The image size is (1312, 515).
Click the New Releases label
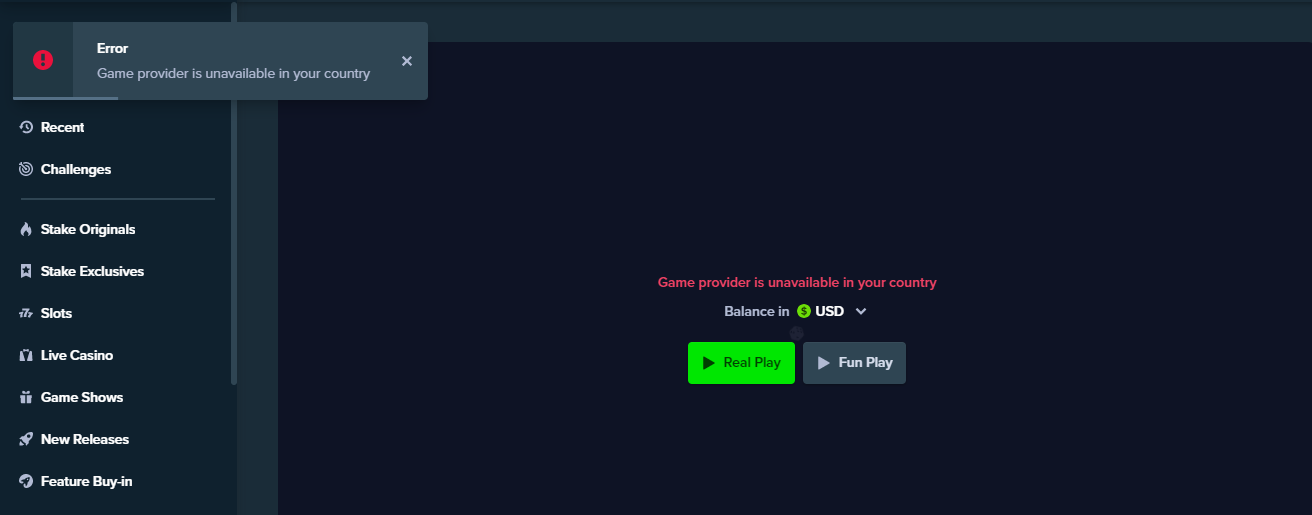[85, 439]
